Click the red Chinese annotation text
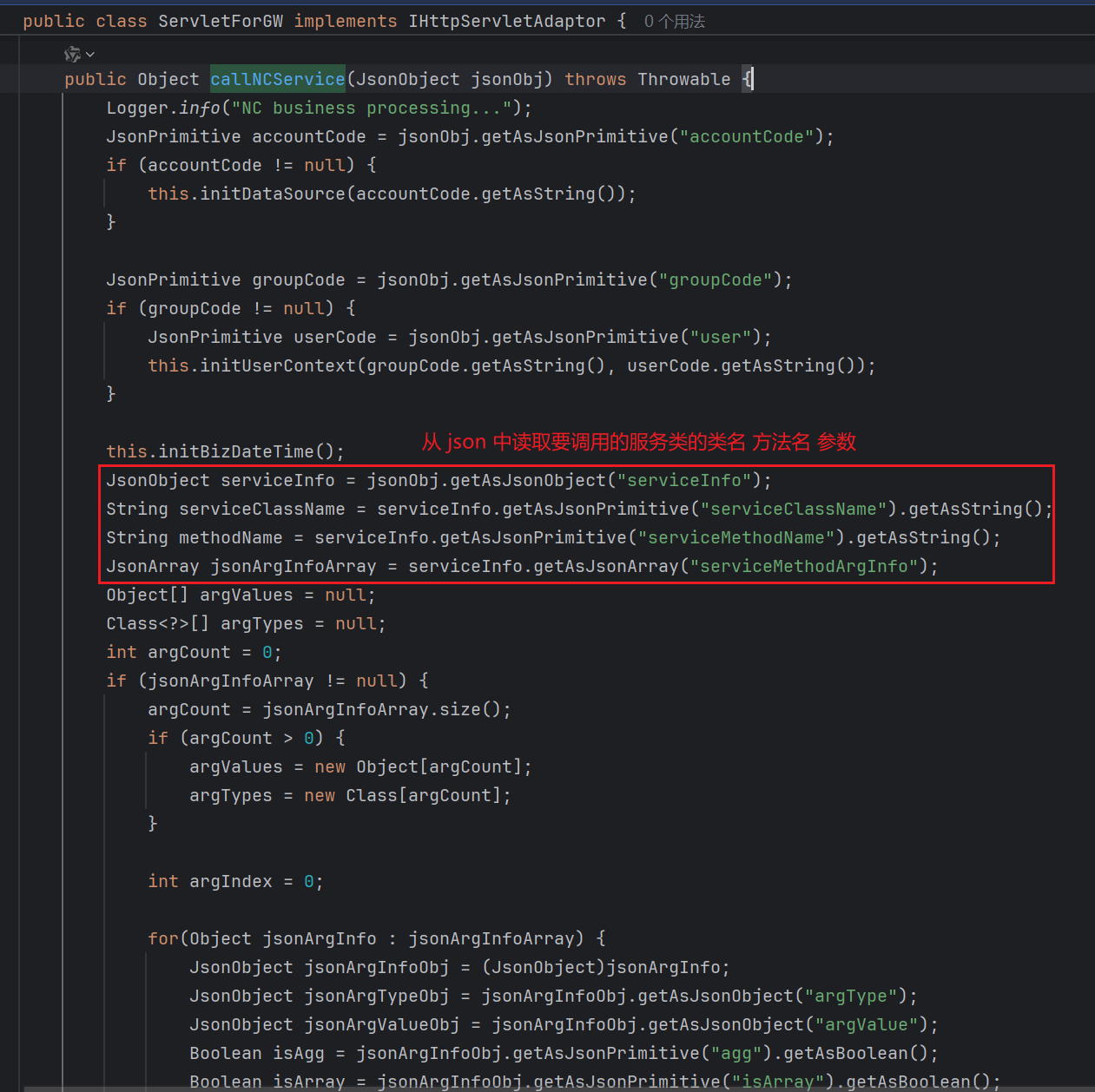The width and height of the screenshot is (1095, 1092). [x=638, y=442]
